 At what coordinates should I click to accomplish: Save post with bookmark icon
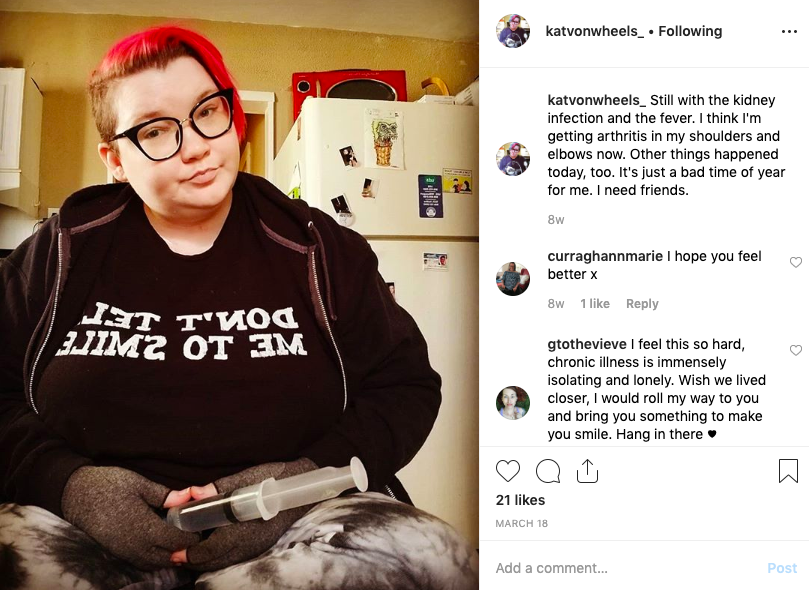coord(788,471)
